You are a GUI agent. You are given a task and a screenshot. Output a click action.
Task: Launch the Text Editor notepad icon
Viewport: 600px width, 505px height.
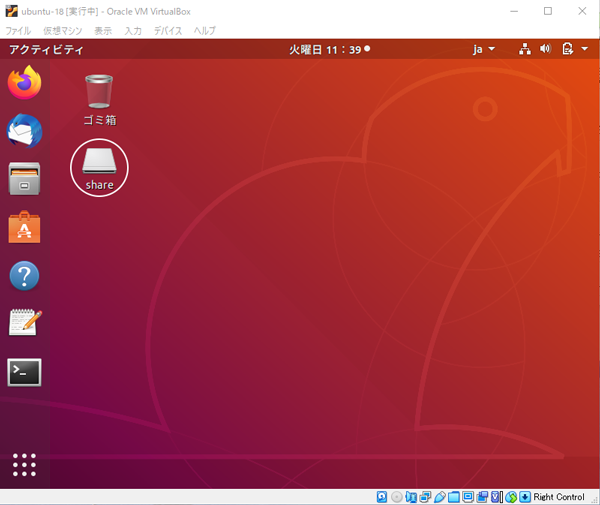[25, 323]
